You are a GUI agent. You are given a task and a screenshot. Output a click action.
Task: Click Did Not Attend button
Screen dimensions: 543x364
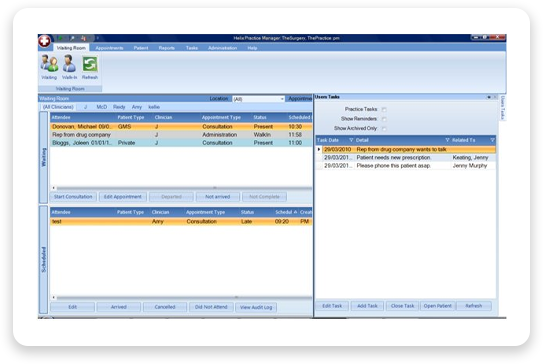[211, 307]
